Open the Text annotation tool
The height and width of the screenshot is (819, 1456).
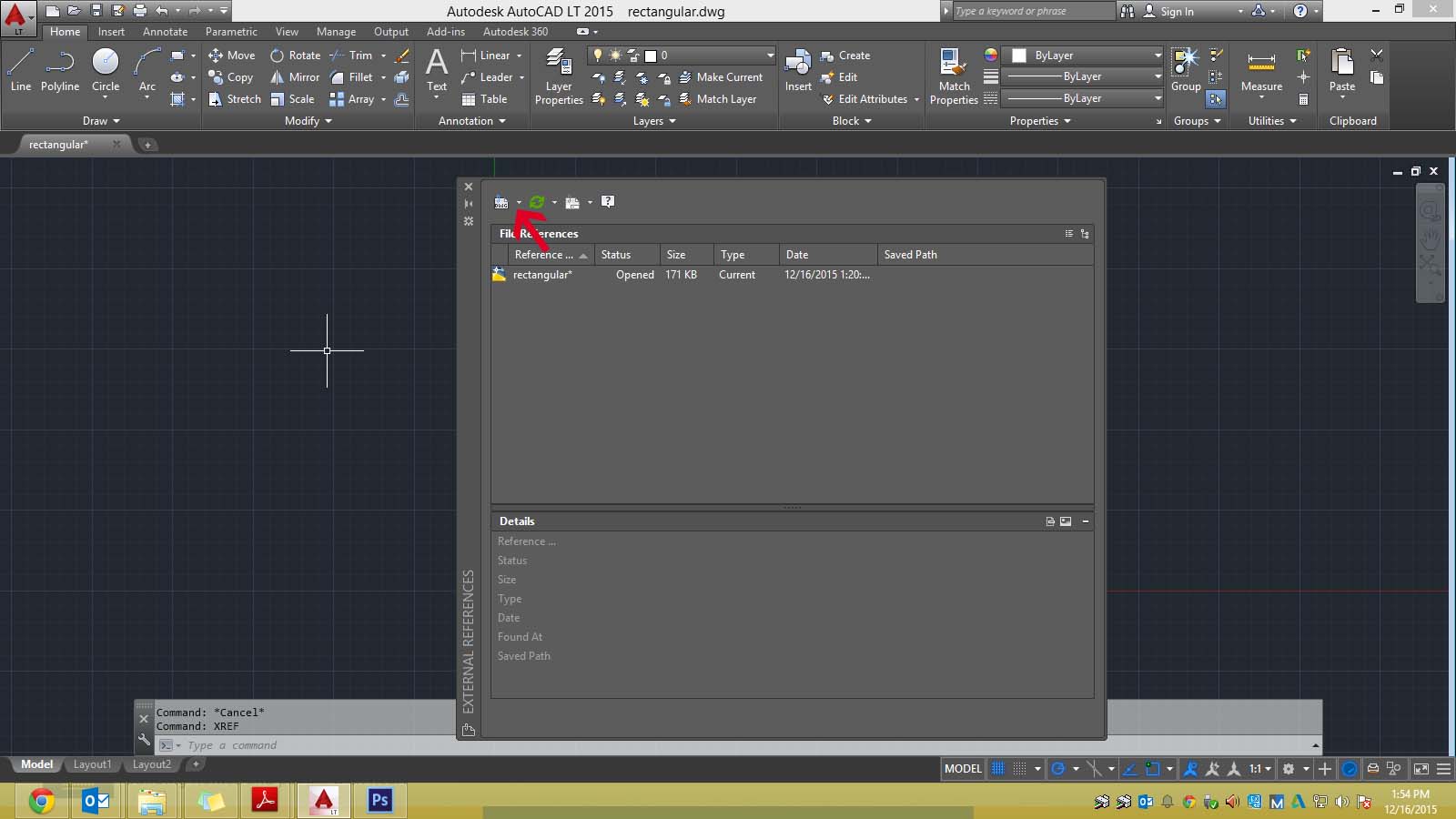(437, 71)
